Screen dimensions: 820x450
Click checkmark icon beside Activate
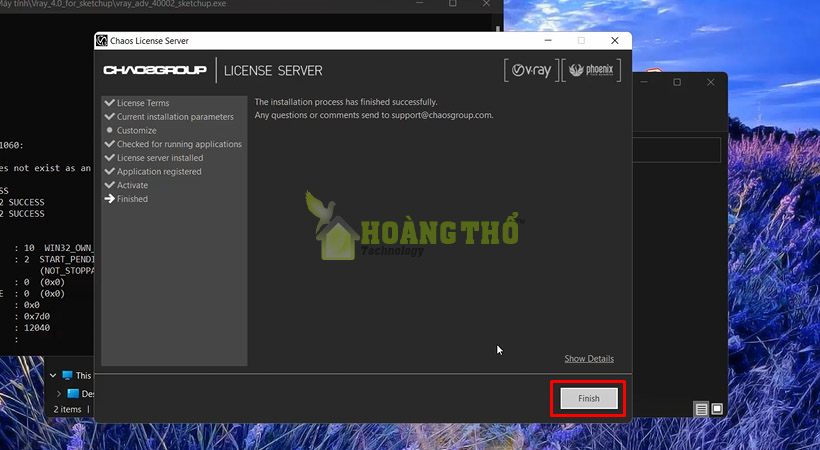coord(109,184)
